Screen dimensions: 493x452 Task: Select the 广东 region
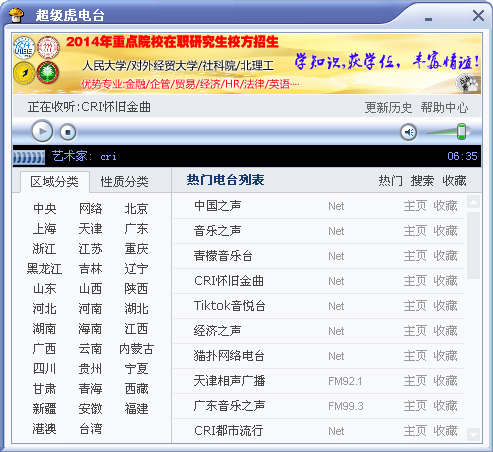[136, 229]
